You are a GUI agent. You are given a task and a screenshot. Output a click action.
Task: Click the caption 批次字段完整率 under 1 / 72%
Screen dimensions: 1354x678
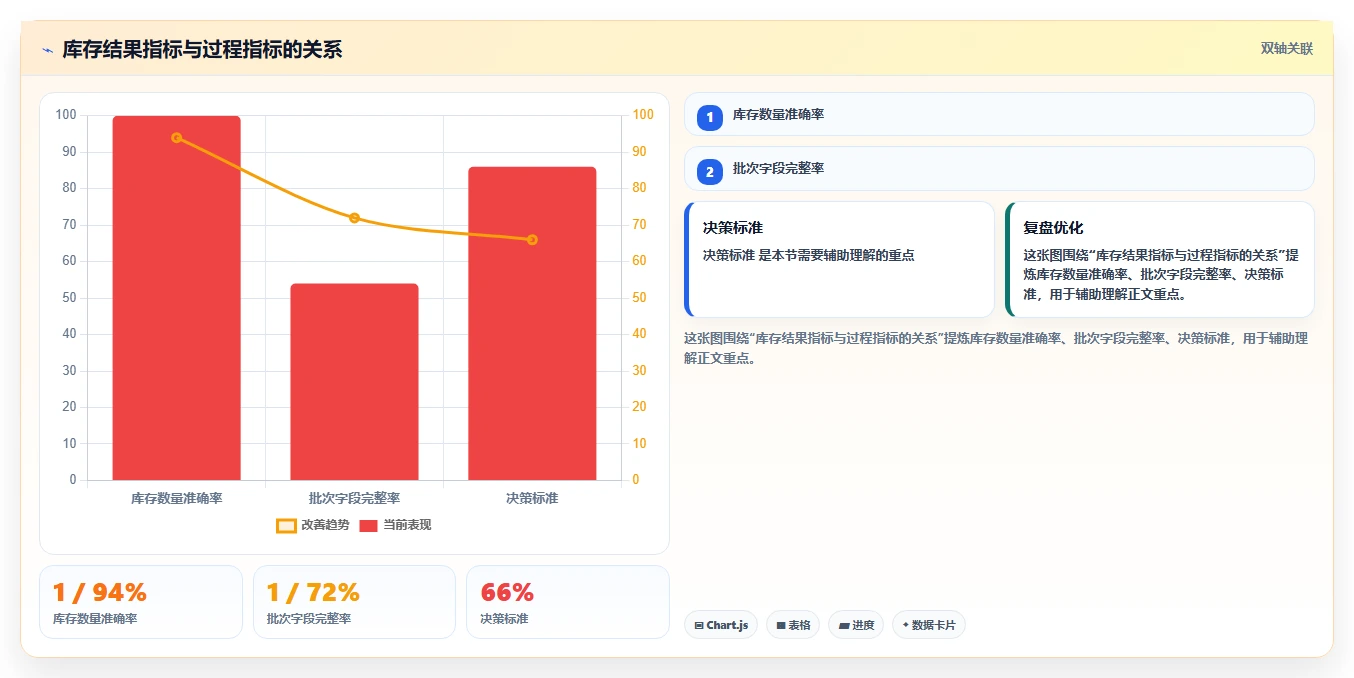point(309,619)
